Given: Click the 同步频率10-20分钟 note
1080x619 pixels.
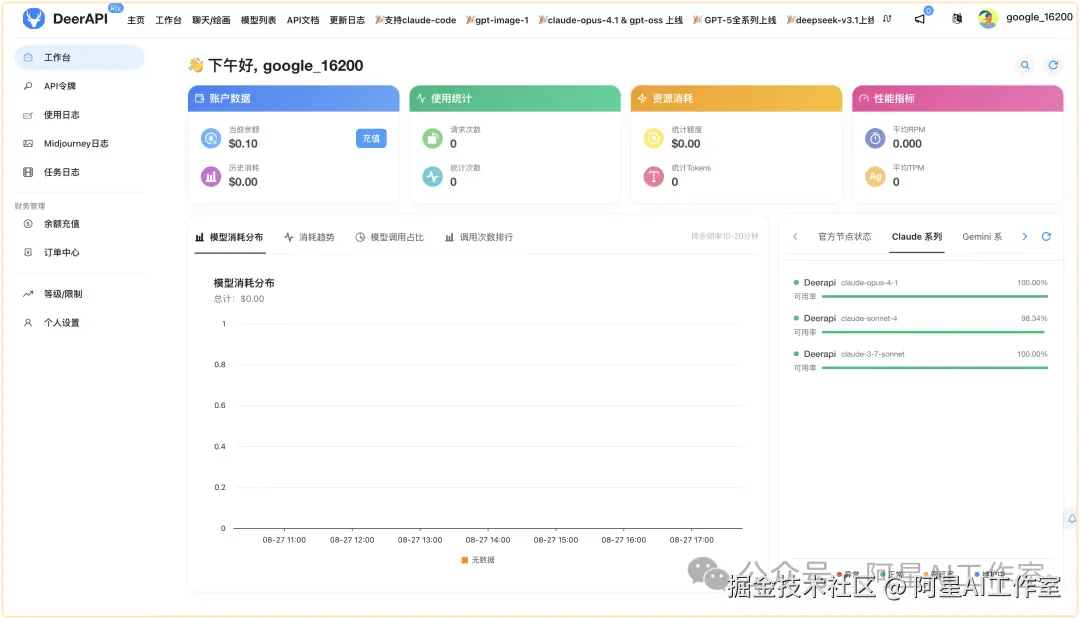Looking at the screenshot, I should click(x=725, y=236).
